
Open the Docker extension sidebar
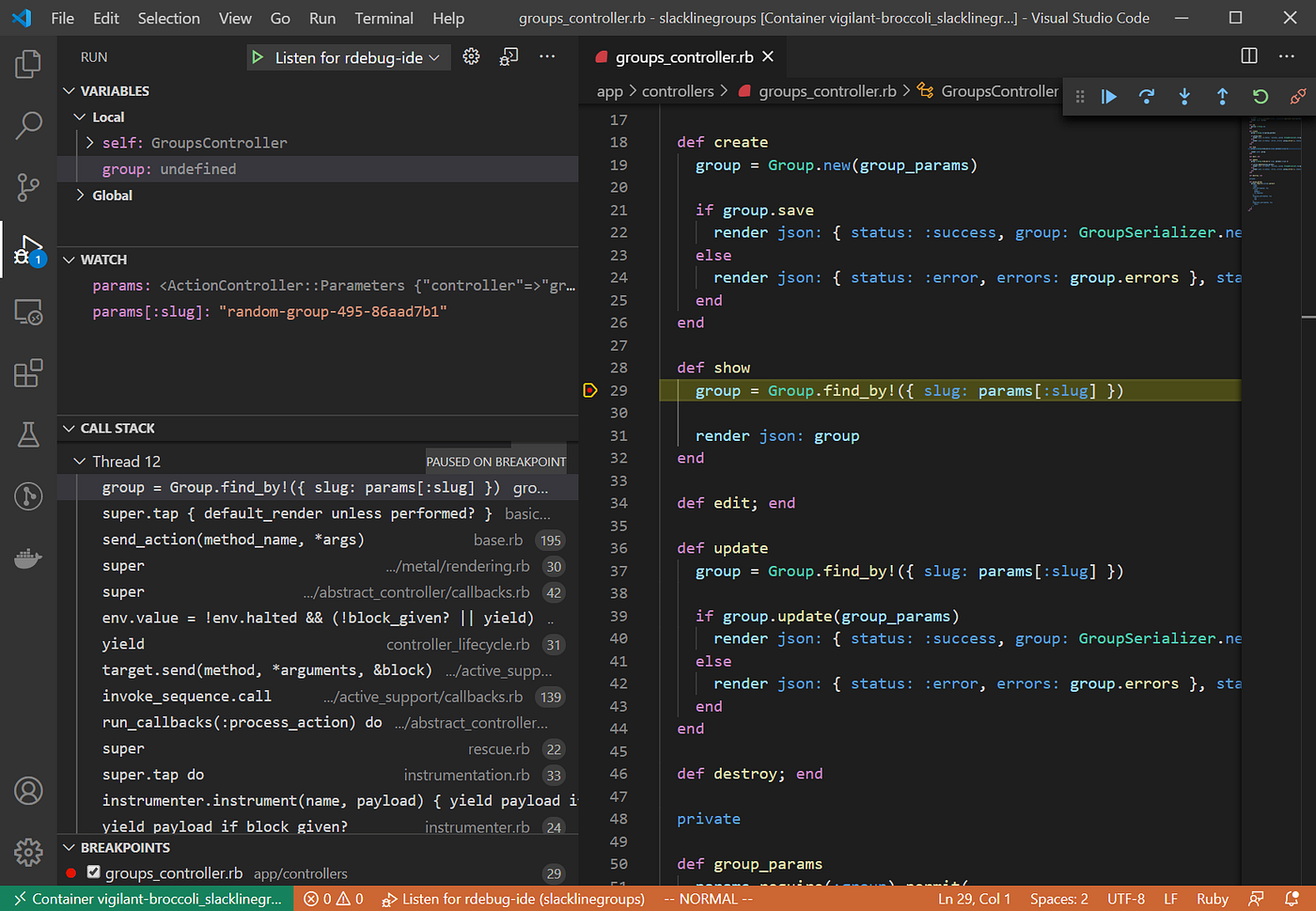point(27,558)
